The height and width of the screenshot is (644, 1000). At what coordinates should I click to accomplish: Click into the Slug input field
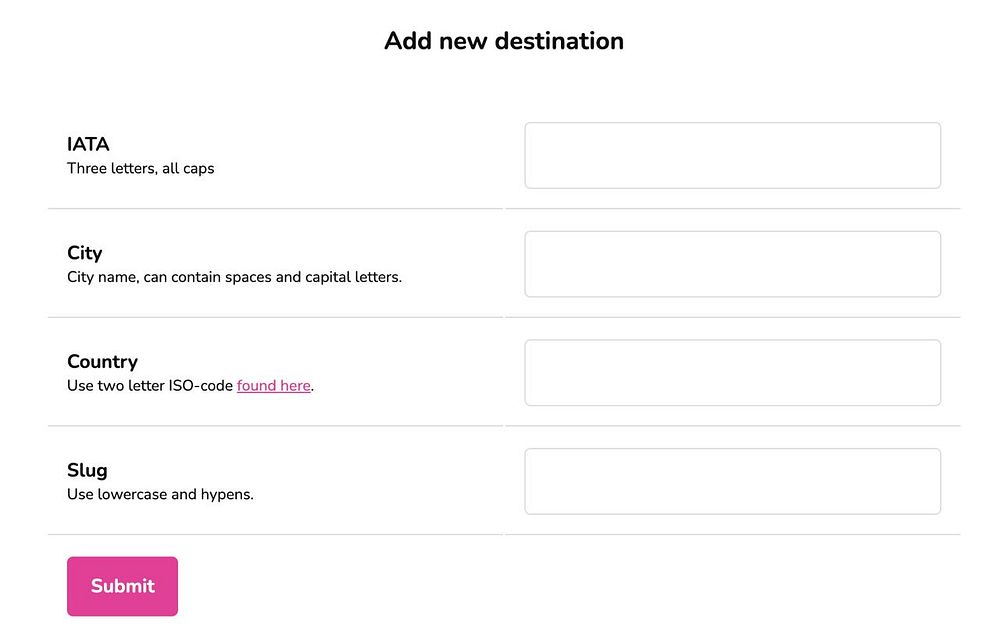[x=732, y=481]
